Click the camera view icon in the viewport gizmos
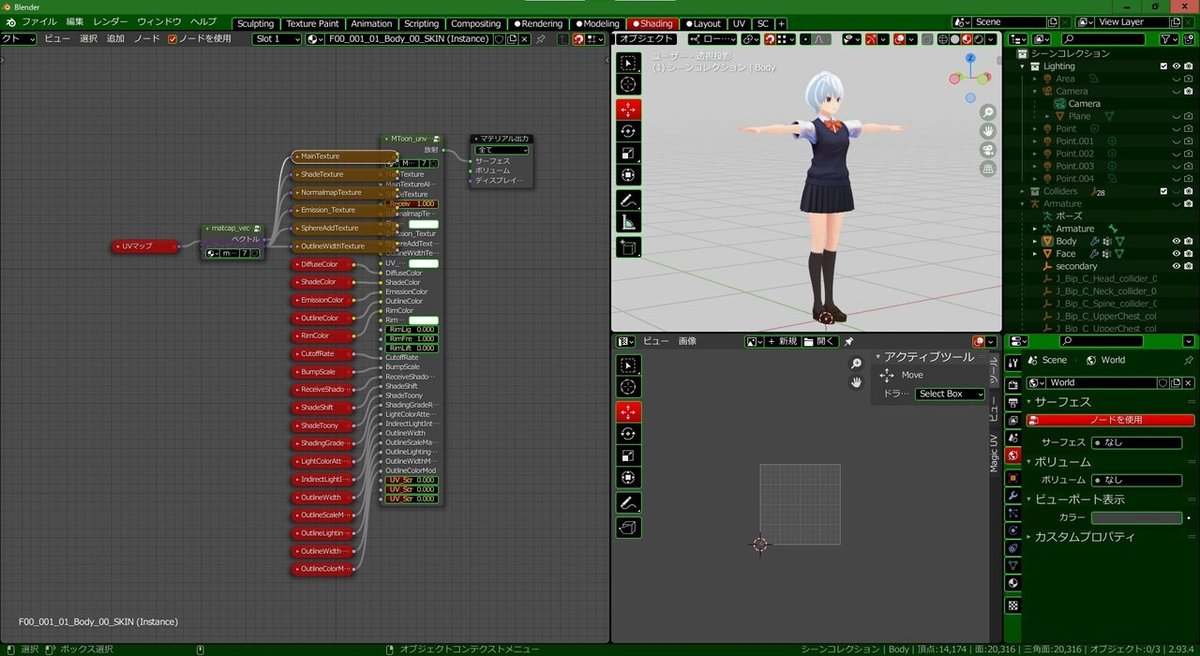1200x656 pixels. 988,150
